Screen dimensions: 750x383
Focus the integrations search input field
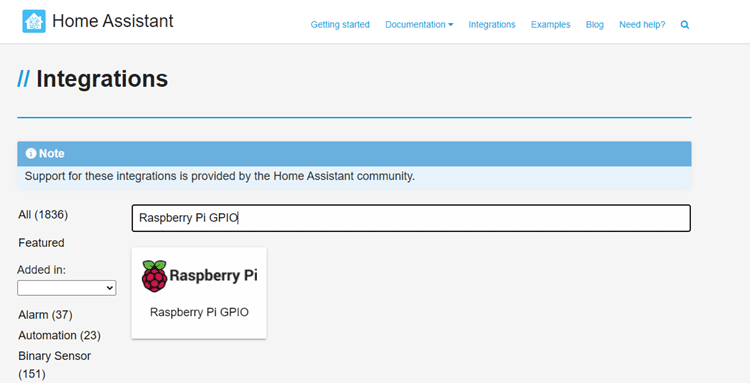[411, 218]
